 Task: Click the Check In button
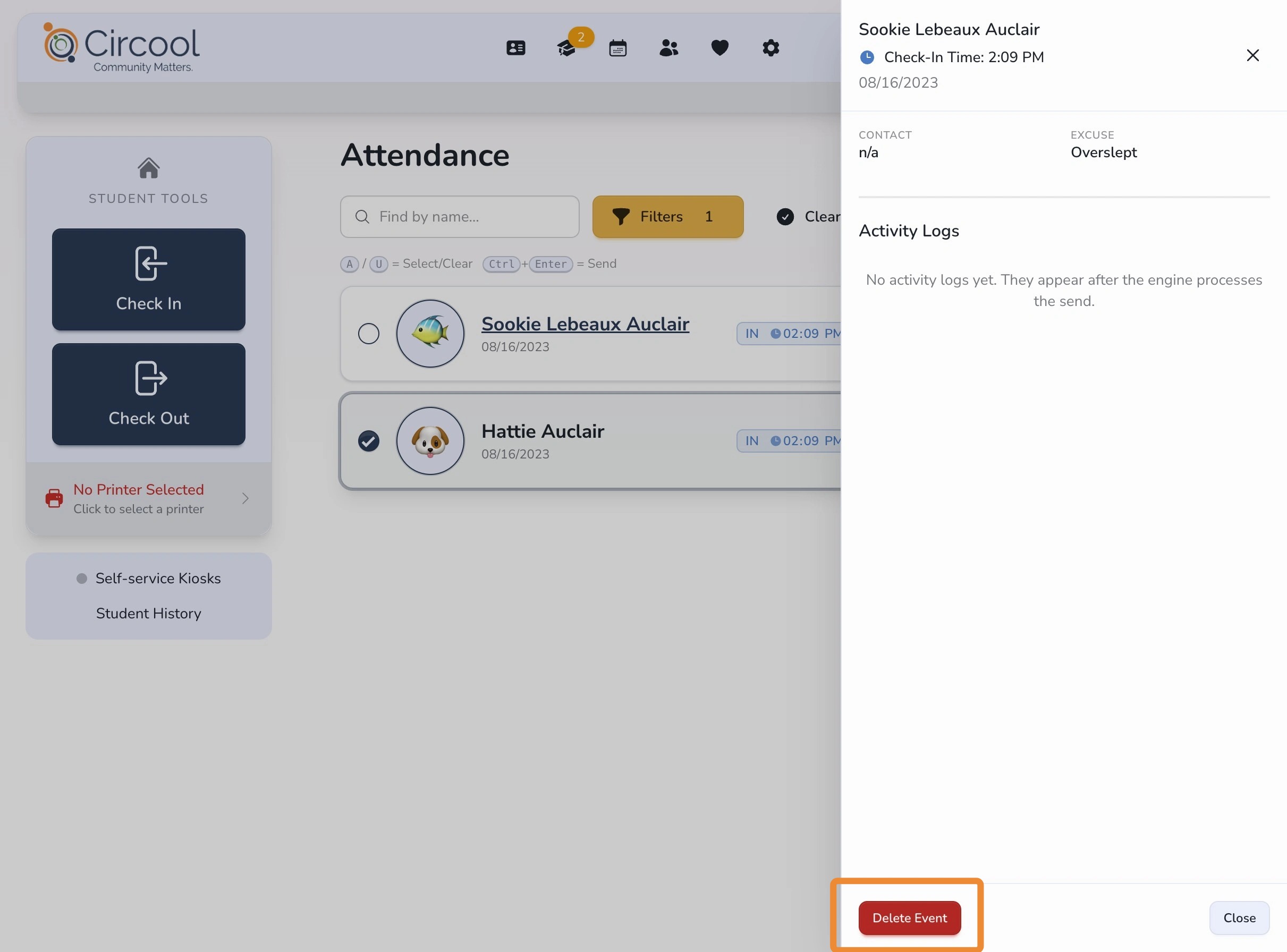(x=148, y=279)
